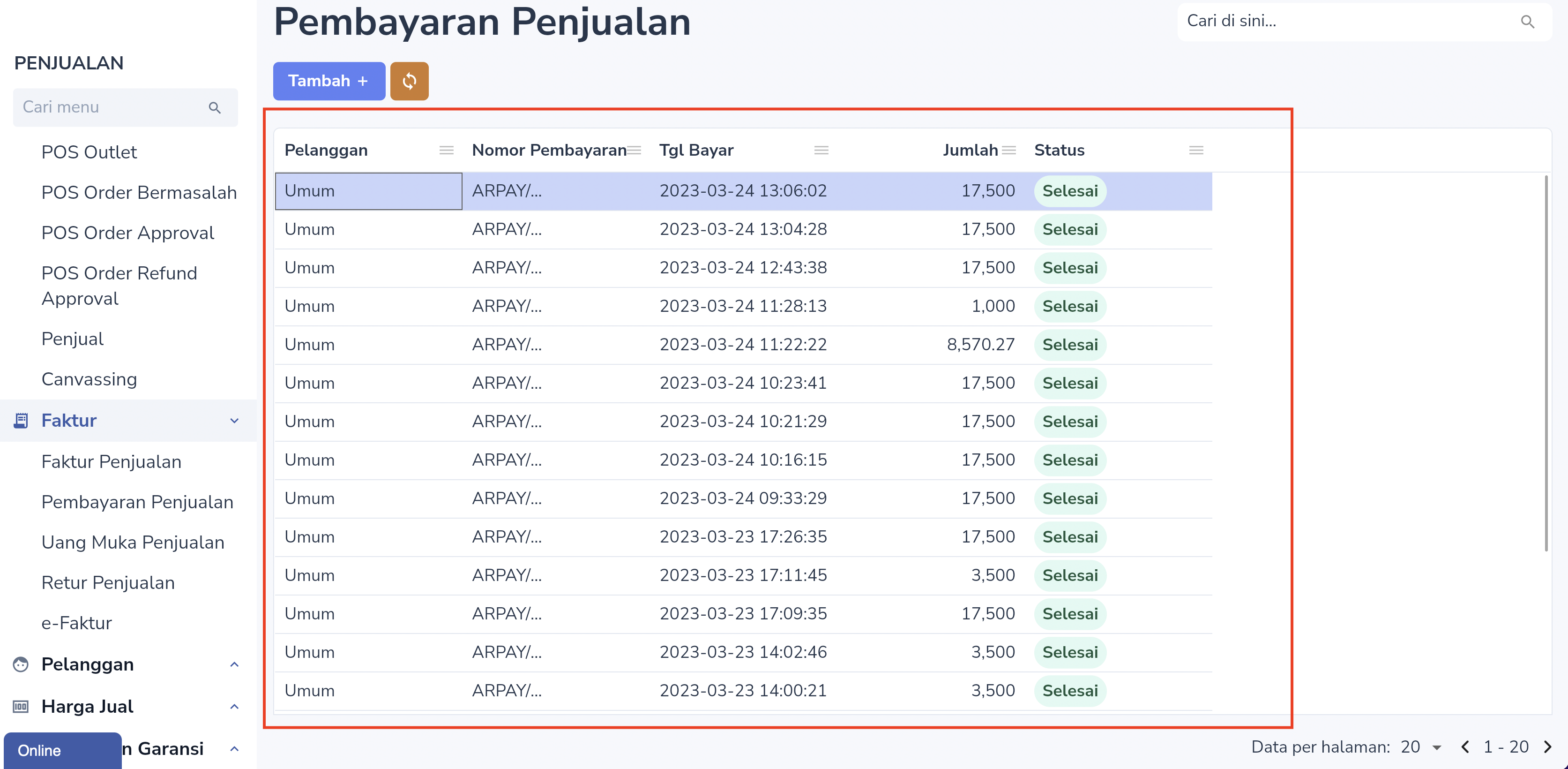Open Canvassing menu item
The image size is (1568, 769).
[x=89, y=379]
